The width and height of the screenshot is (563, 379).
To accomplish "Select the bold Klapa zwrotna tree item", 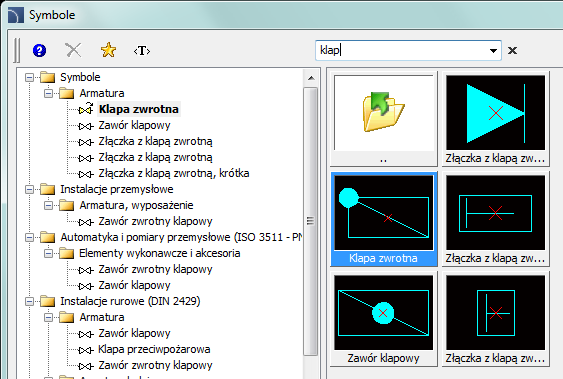I will (139, 109).
